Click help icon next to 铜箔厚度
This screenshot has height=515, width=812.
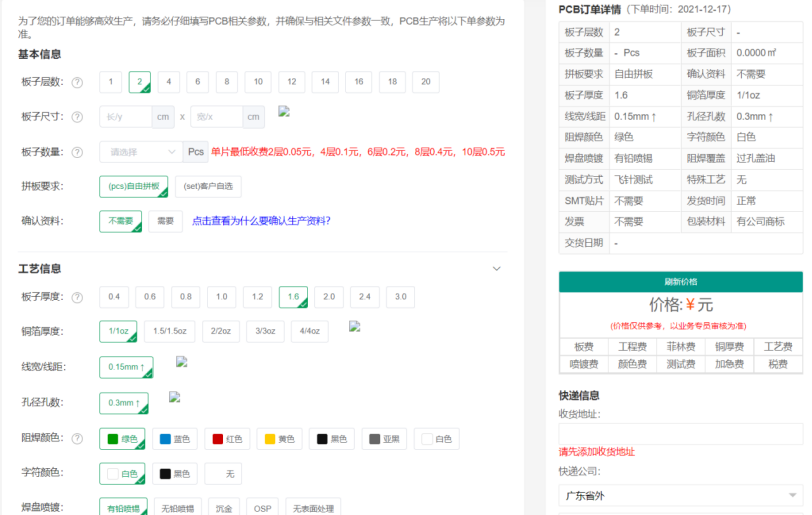point(77,332)
